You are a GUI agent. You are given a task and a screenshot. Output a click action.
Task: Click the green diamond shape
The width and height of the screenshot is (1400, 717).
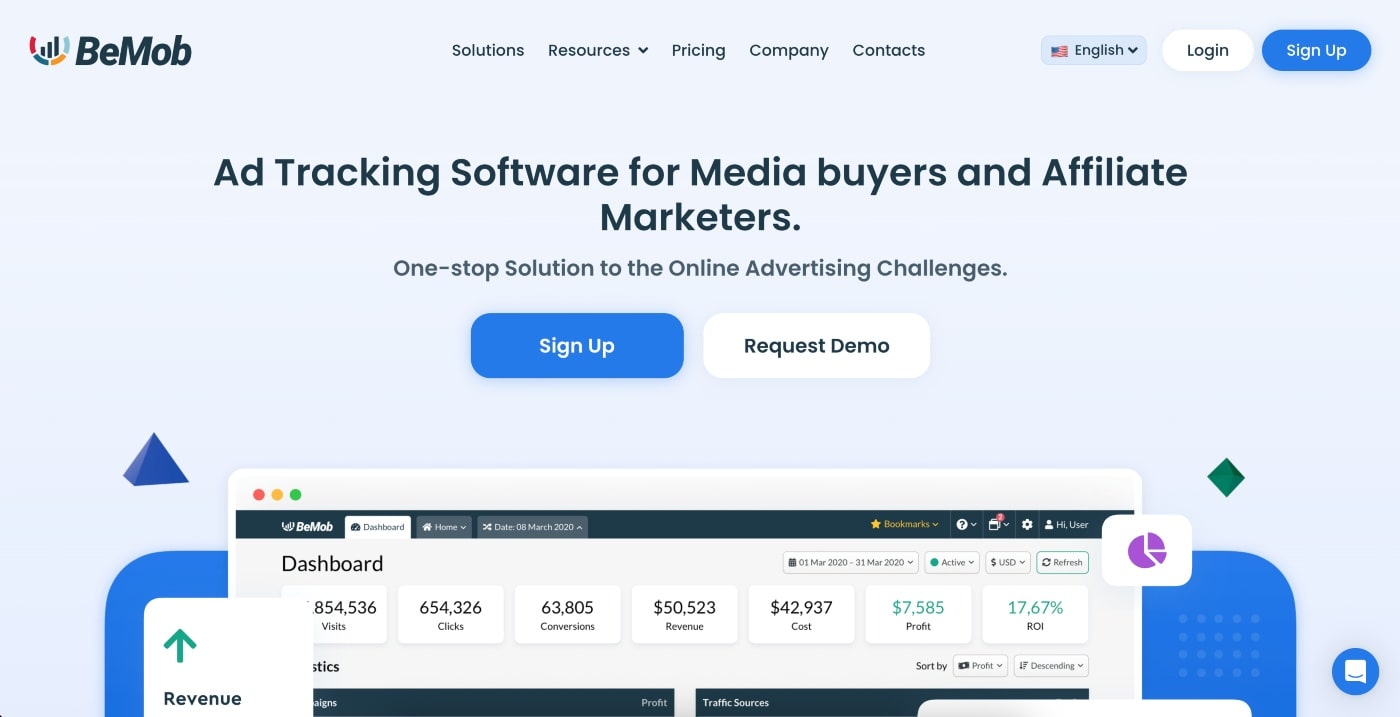(x=1225, y=477)
